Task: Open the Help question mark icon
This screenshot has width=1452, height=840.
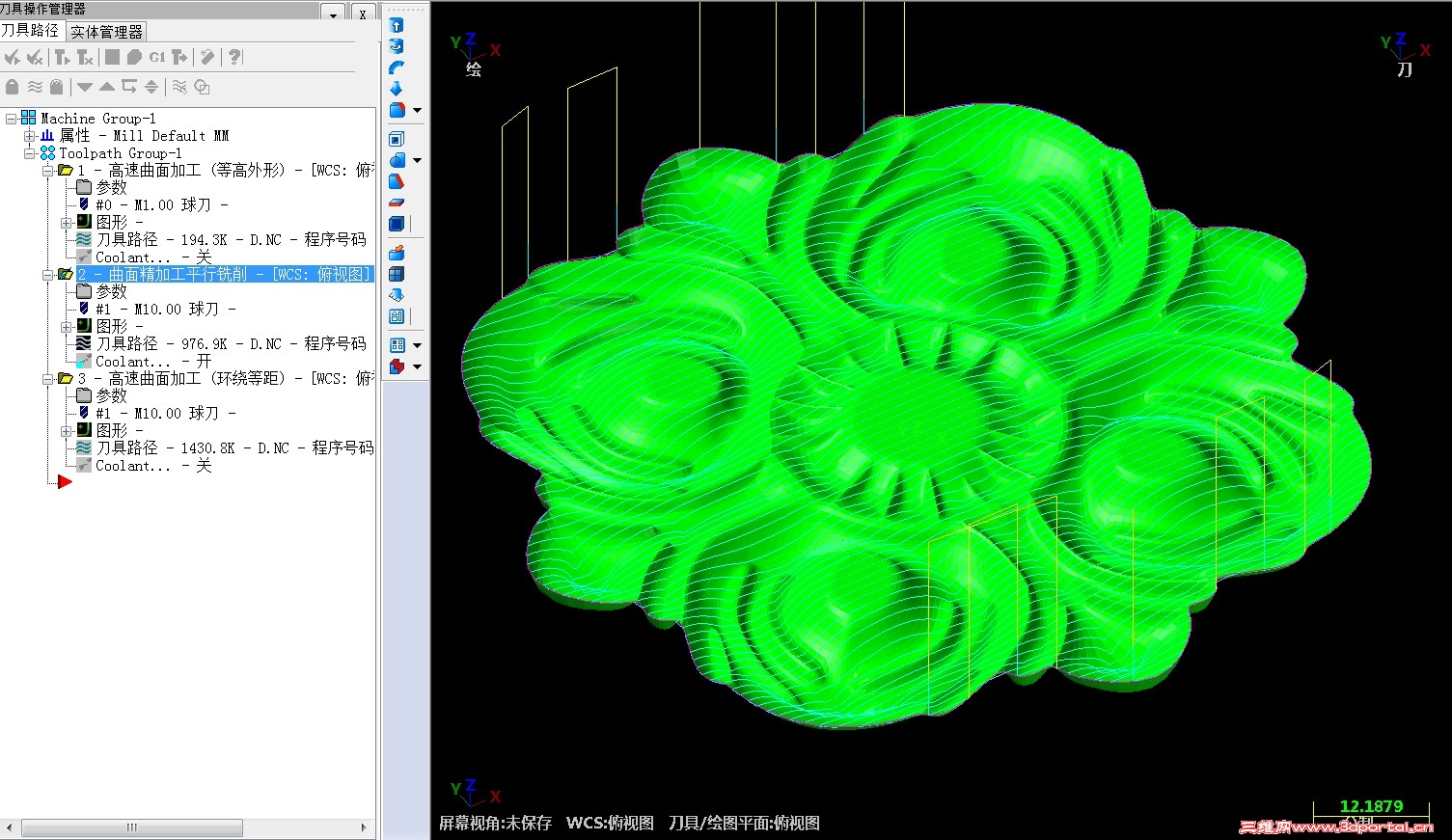Action: point(234,58)
